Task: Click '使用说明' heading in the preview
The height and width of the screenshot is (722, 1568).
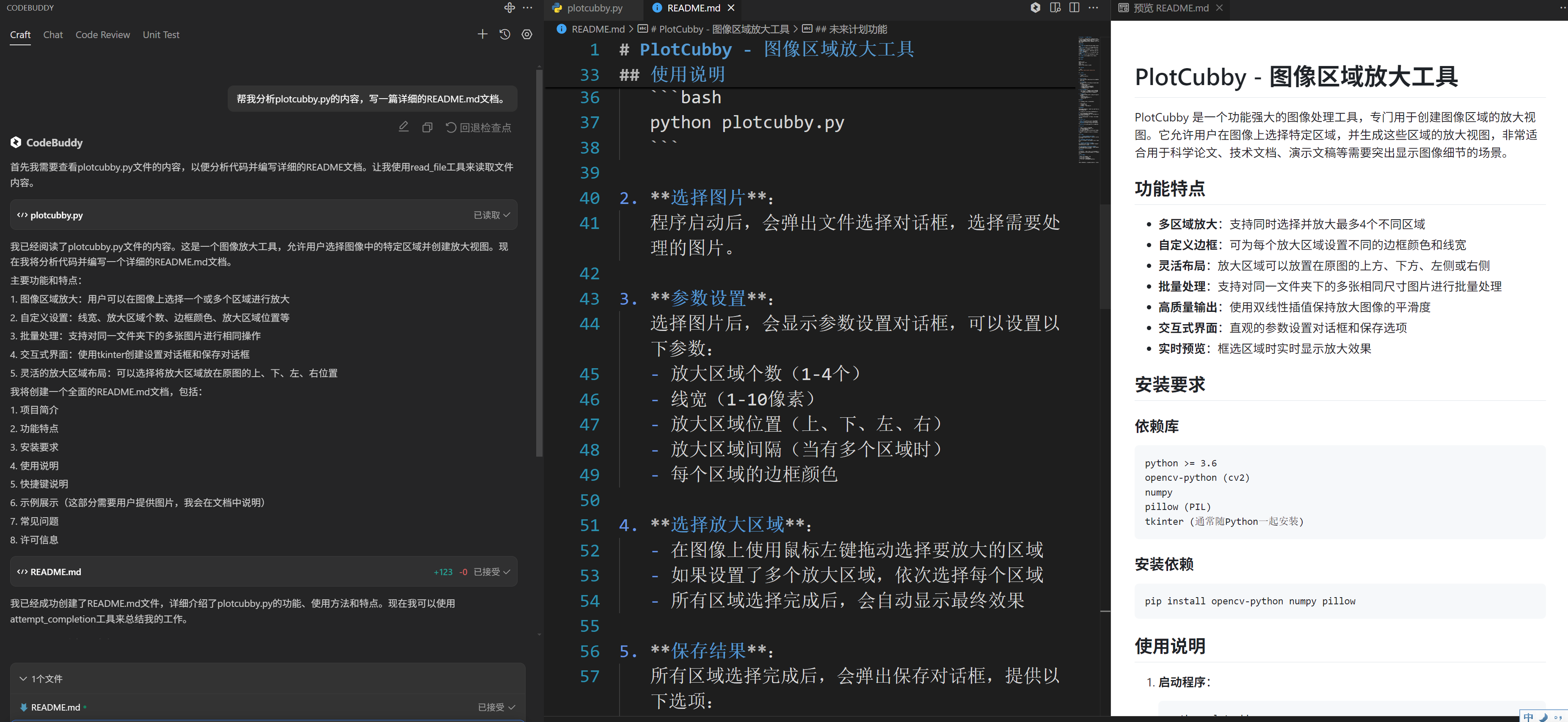Action: [x=1169, y=646]
